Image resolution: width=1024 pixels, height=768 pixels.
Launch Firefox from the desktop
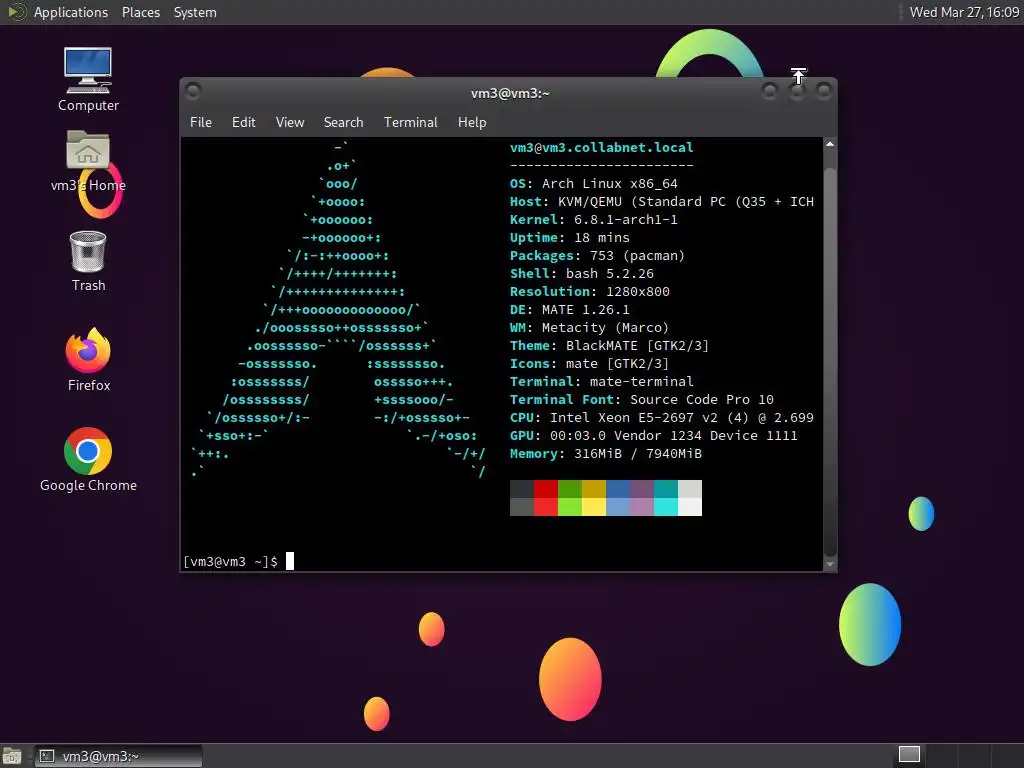click(x=88, y=360)
